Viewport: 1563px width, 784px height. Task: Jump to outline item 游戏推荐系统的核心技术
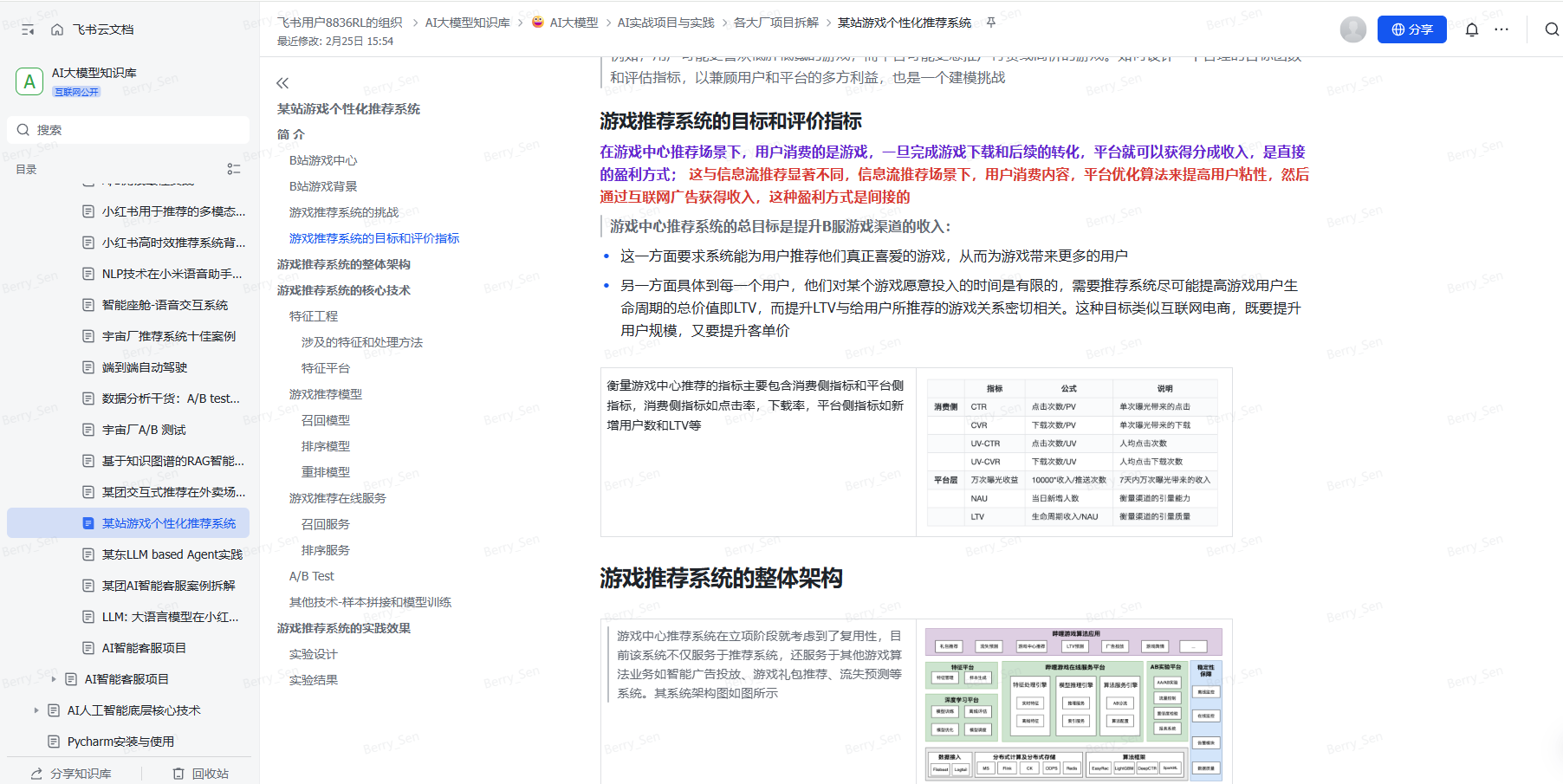coord(344,290)
